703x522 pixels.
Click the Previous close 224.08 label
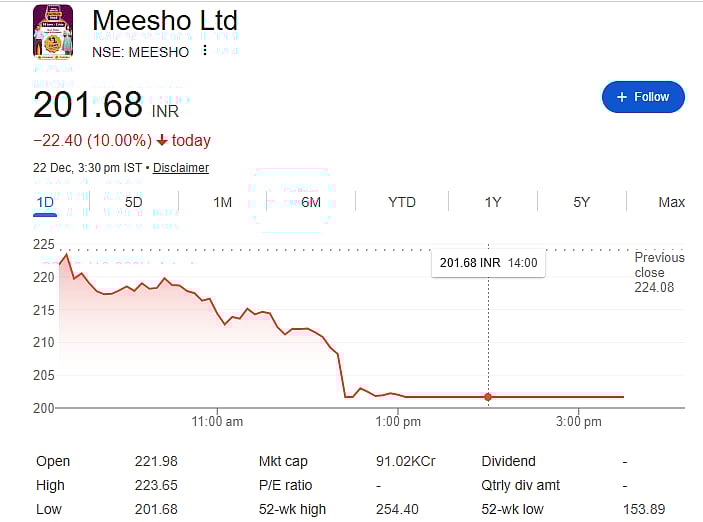pos(659,272)
